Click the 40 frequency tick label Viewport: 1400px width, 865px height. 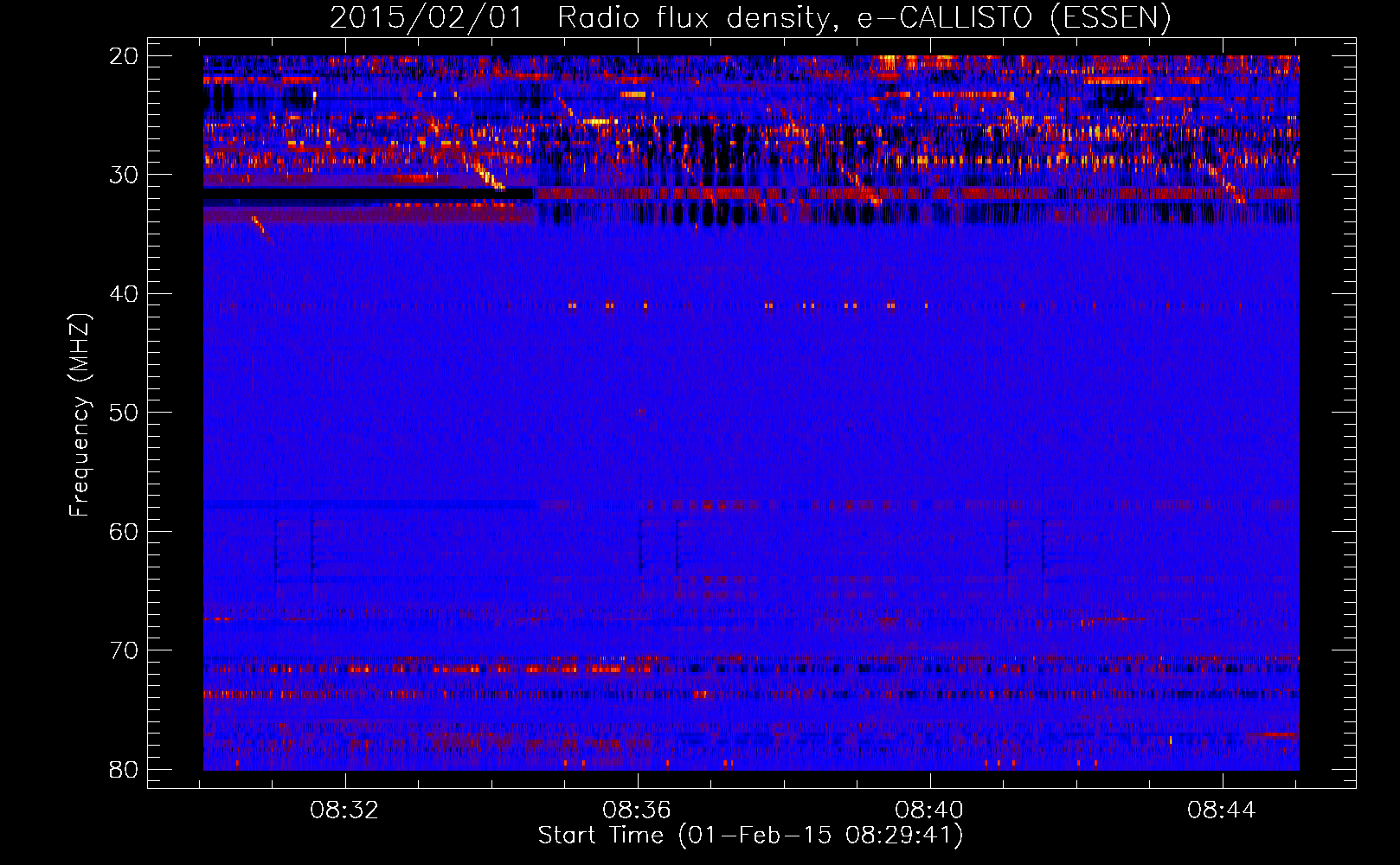(x=124, y=294)
